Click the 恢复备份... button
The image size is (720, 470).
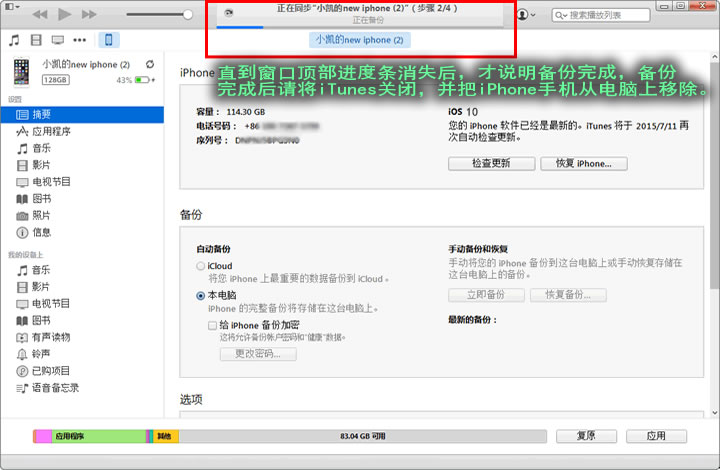click(568, 295)
